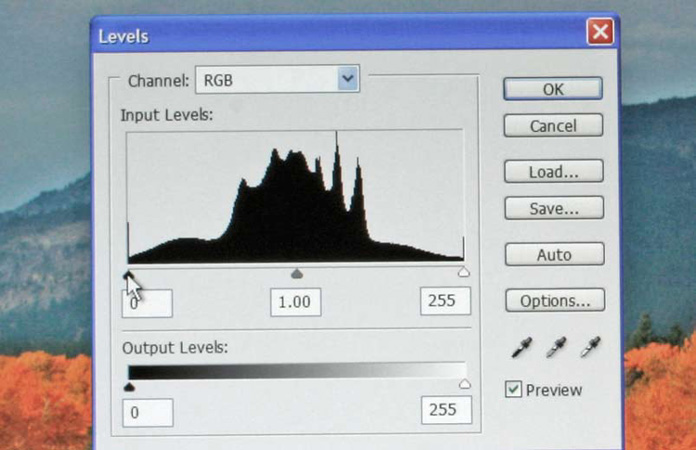Click the output levels white slider
Viewport: 696px width, 450px height.
464,385
